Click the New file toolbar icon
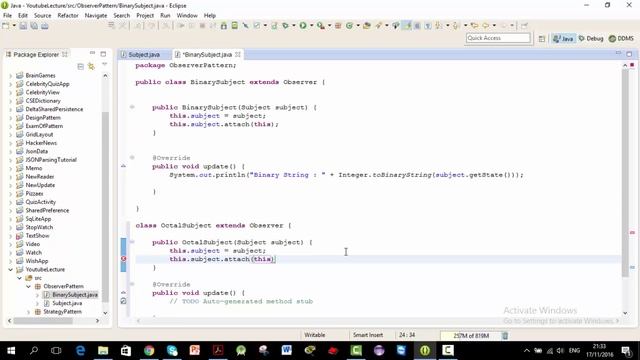This screenshot has width=640, height=360. (6, 26)
